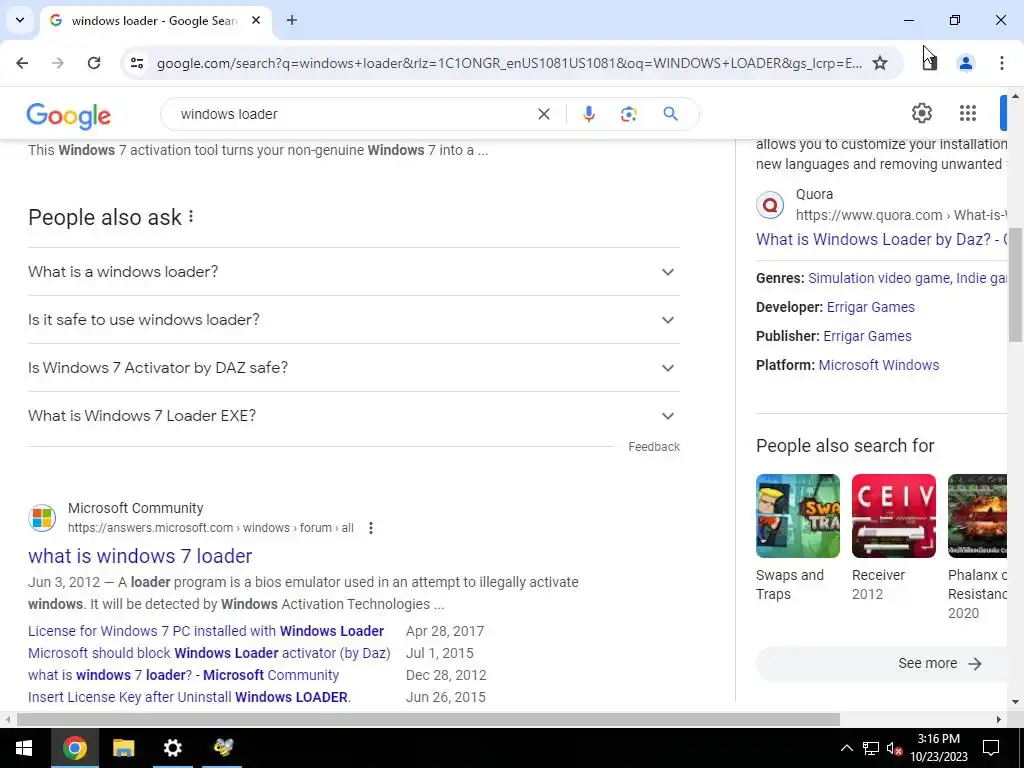1024x768 pixels.
Task: Click in the Google search input field
Action: (353, 114)
